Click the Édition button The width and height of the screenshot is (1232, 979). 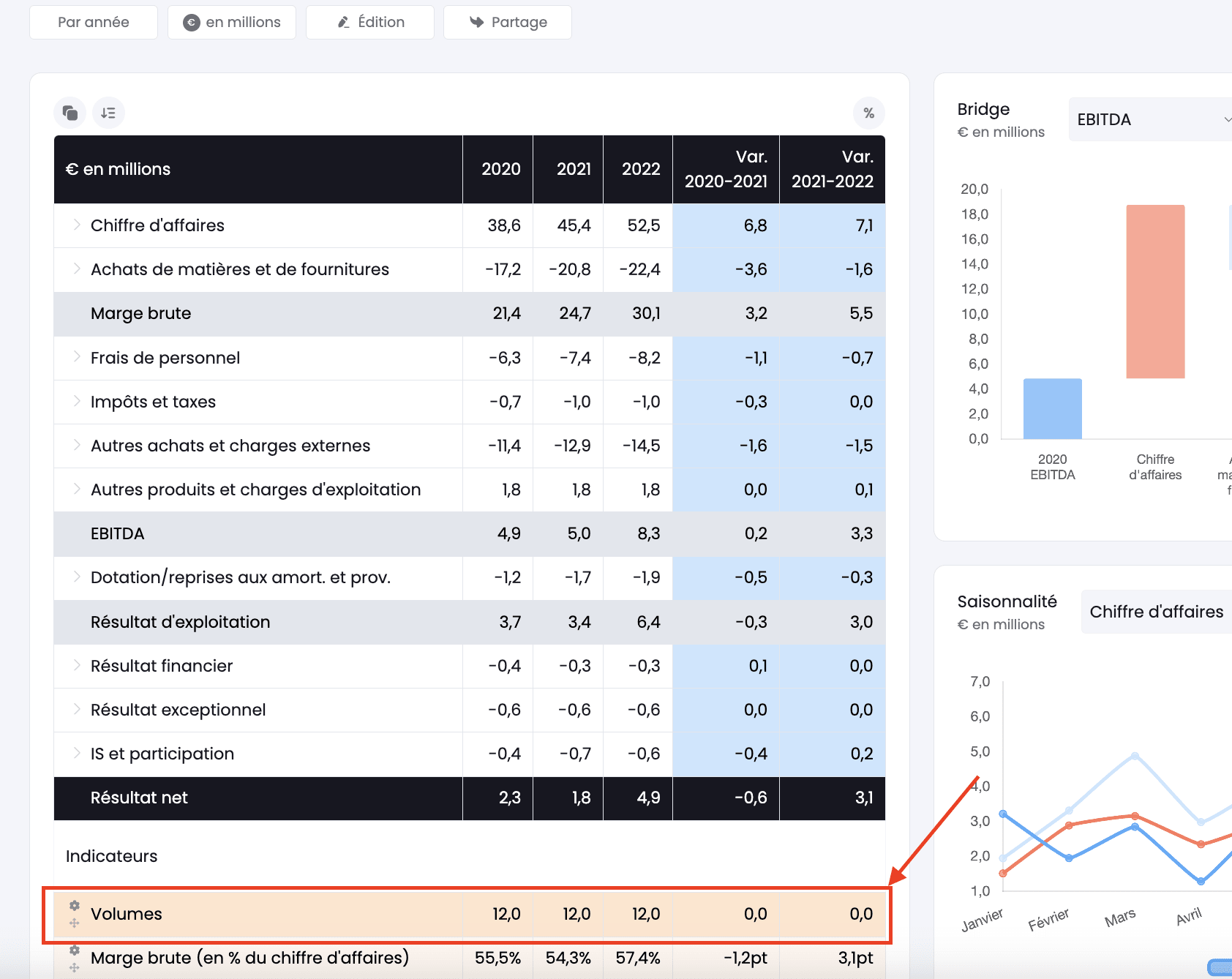click(x=370, y=22)
